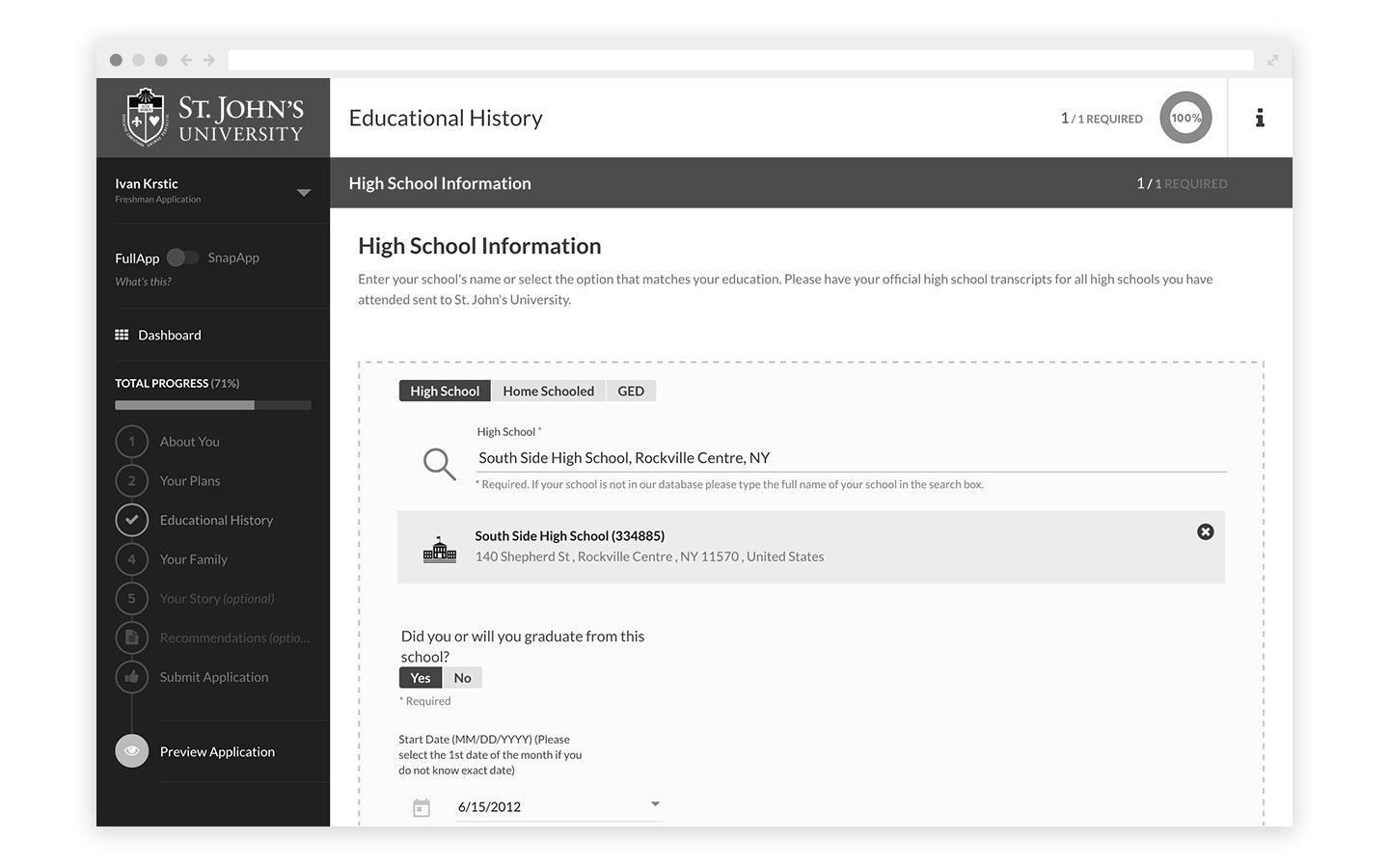Open the start date dropdown arrow
The image size is (1389, 868).
[655, 804]
